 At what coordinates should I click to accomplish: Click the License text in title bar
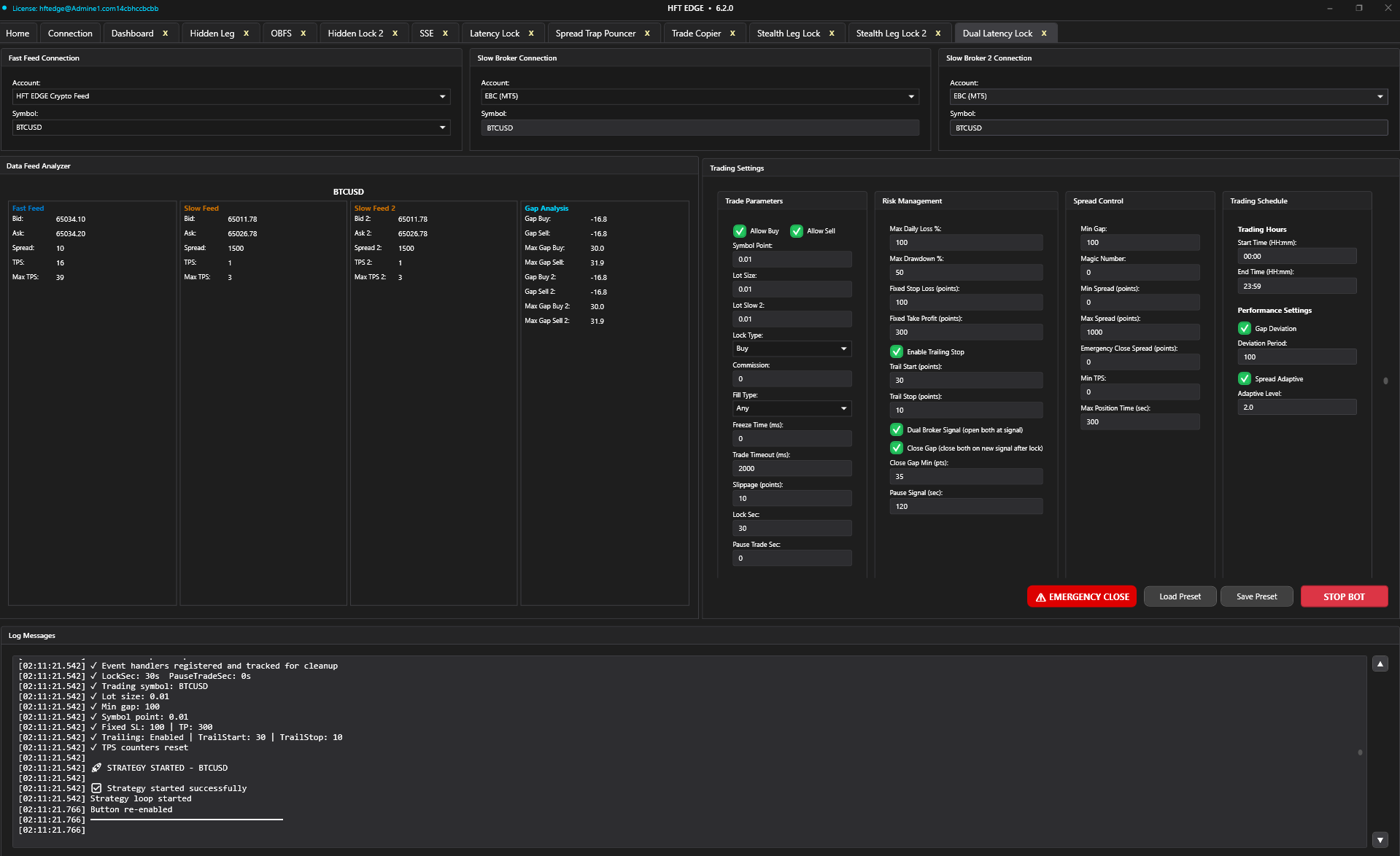pyautogui.click(x=85, y=9)
